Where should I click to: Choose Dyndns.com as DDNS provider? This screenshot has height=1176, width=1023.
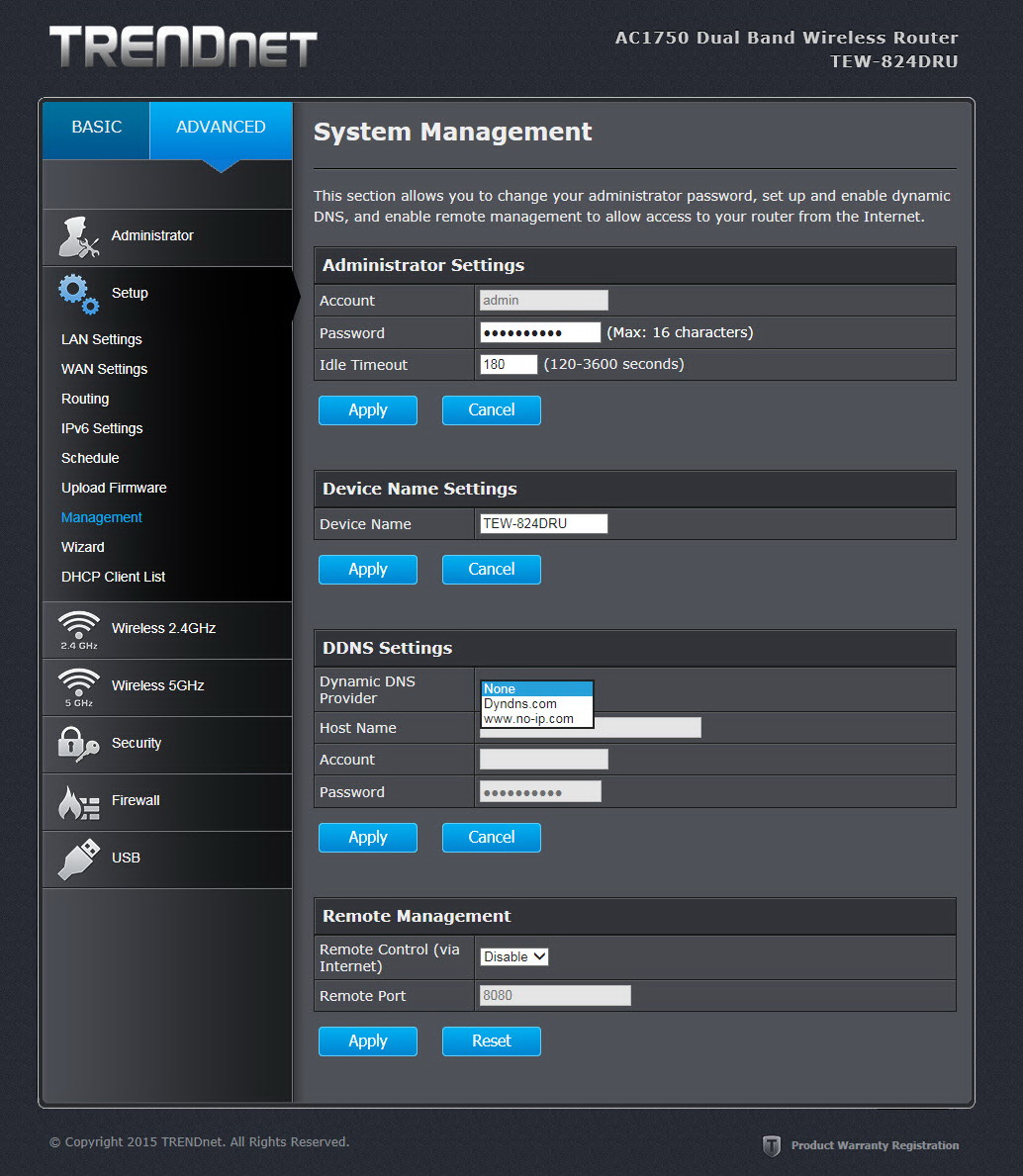click(x=537, y=703)
